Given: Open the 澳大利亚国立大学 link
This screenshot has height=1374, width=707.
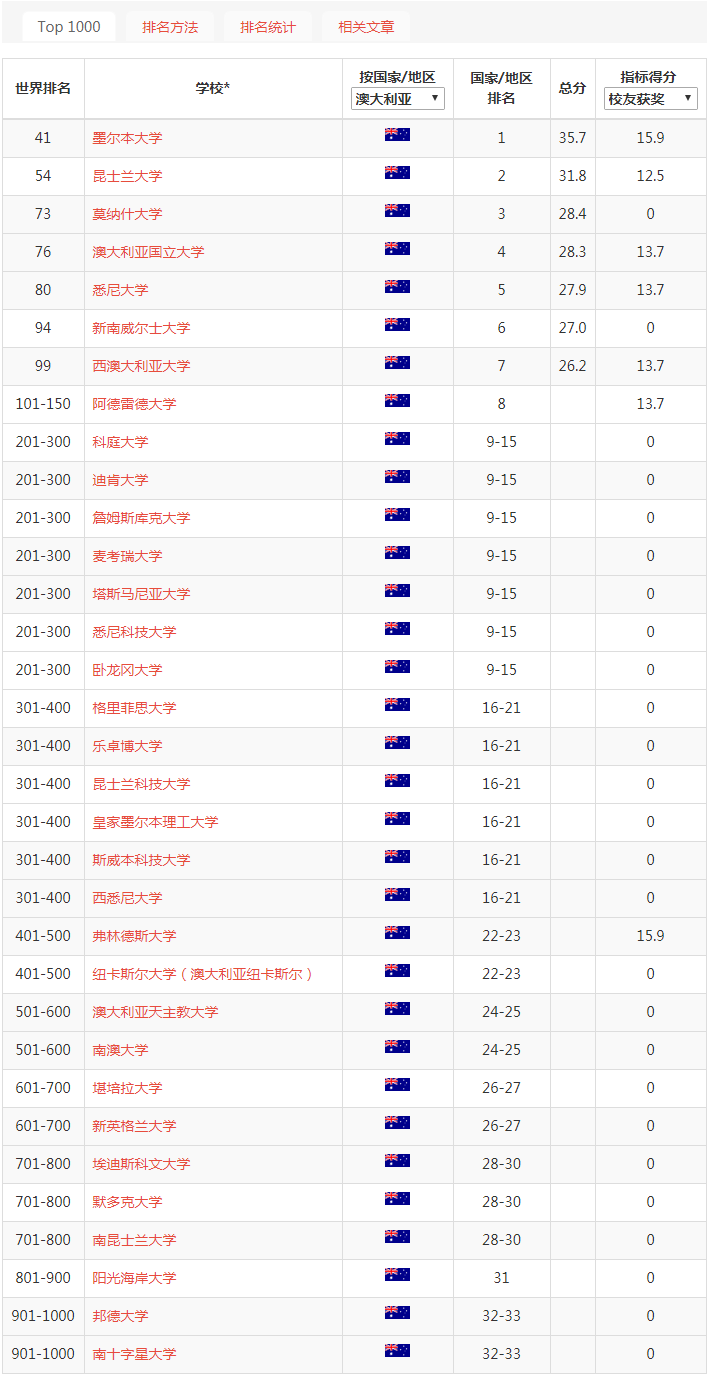Looking at the screenshot, I should pos(148,252).
